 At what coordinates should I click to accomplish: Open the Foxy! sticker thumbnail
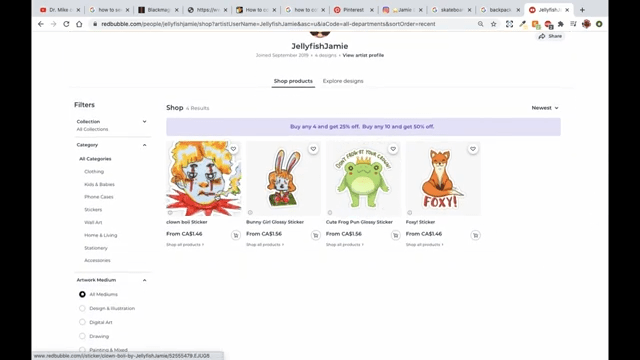click(x=443, y=178)
